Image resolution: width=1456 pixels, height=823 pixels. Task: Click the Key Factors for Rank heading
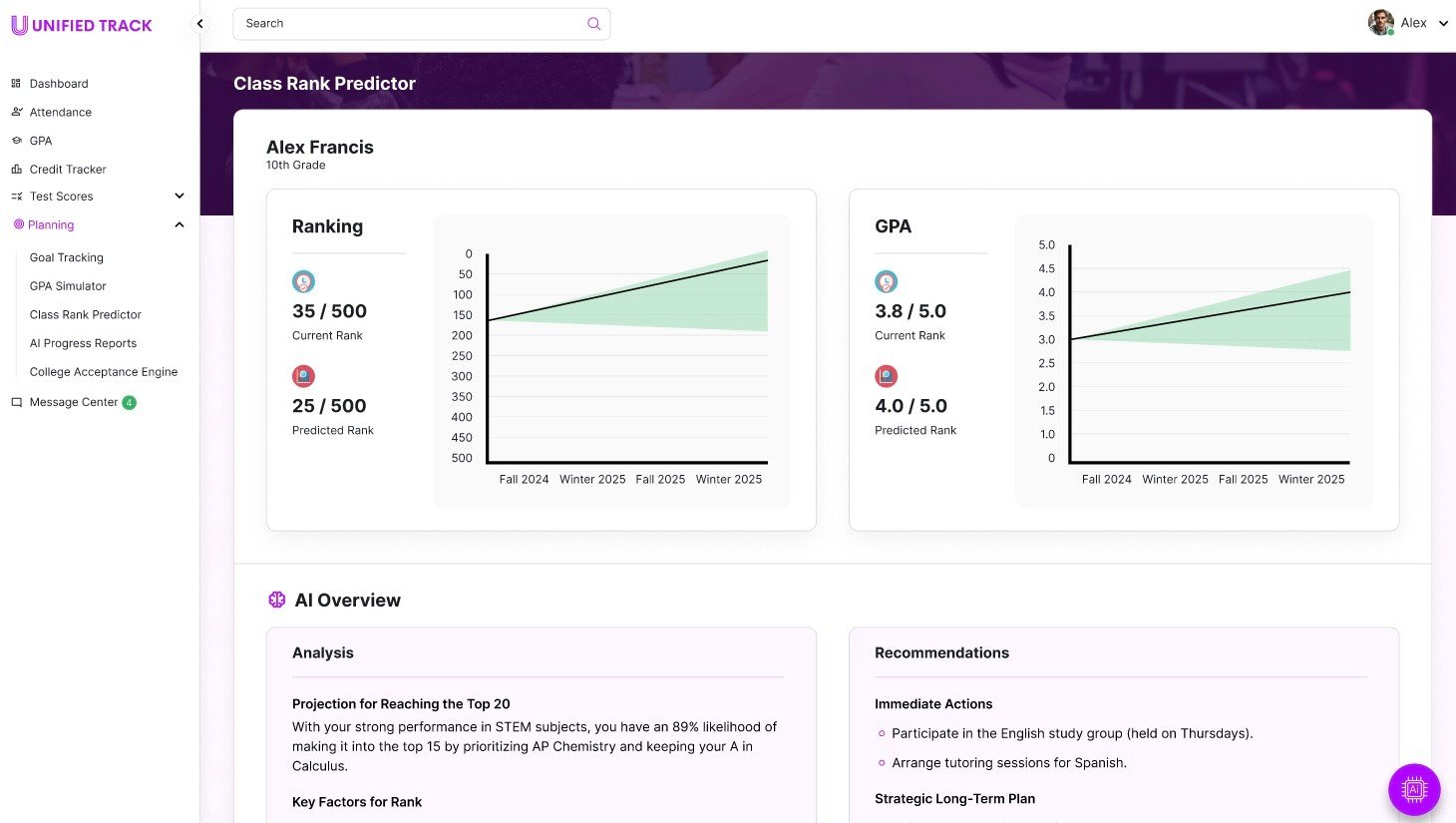pyautogui.click(x=357, y=802)
